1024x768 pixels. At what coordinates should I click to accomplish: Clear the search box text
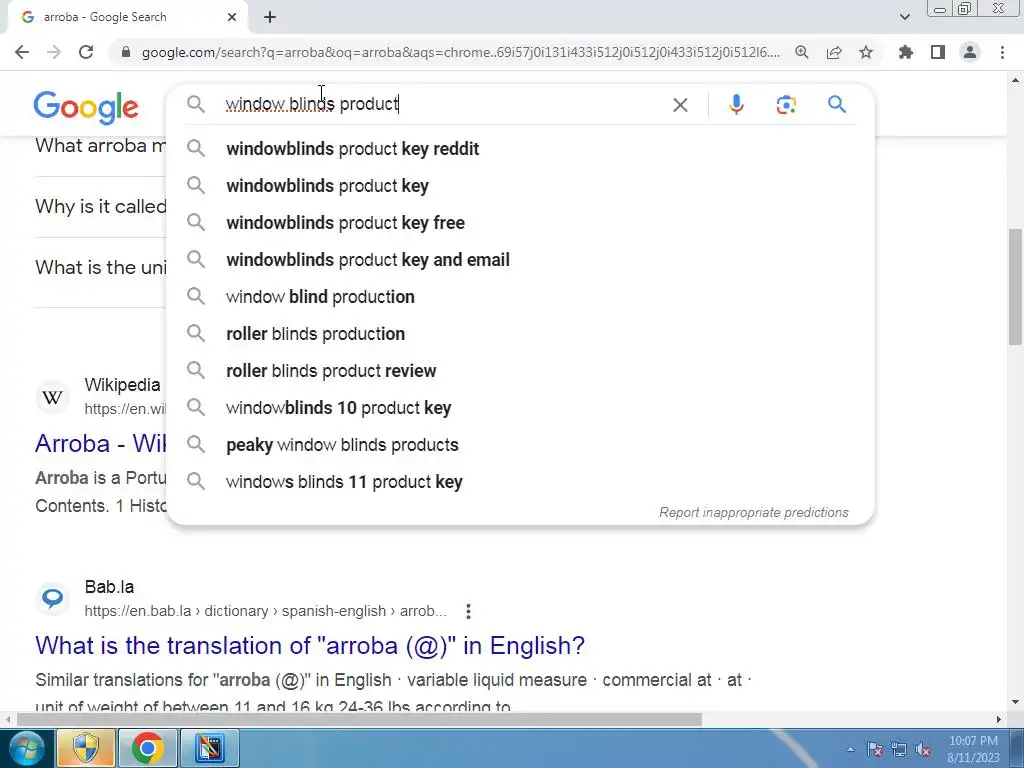(680, 104)
